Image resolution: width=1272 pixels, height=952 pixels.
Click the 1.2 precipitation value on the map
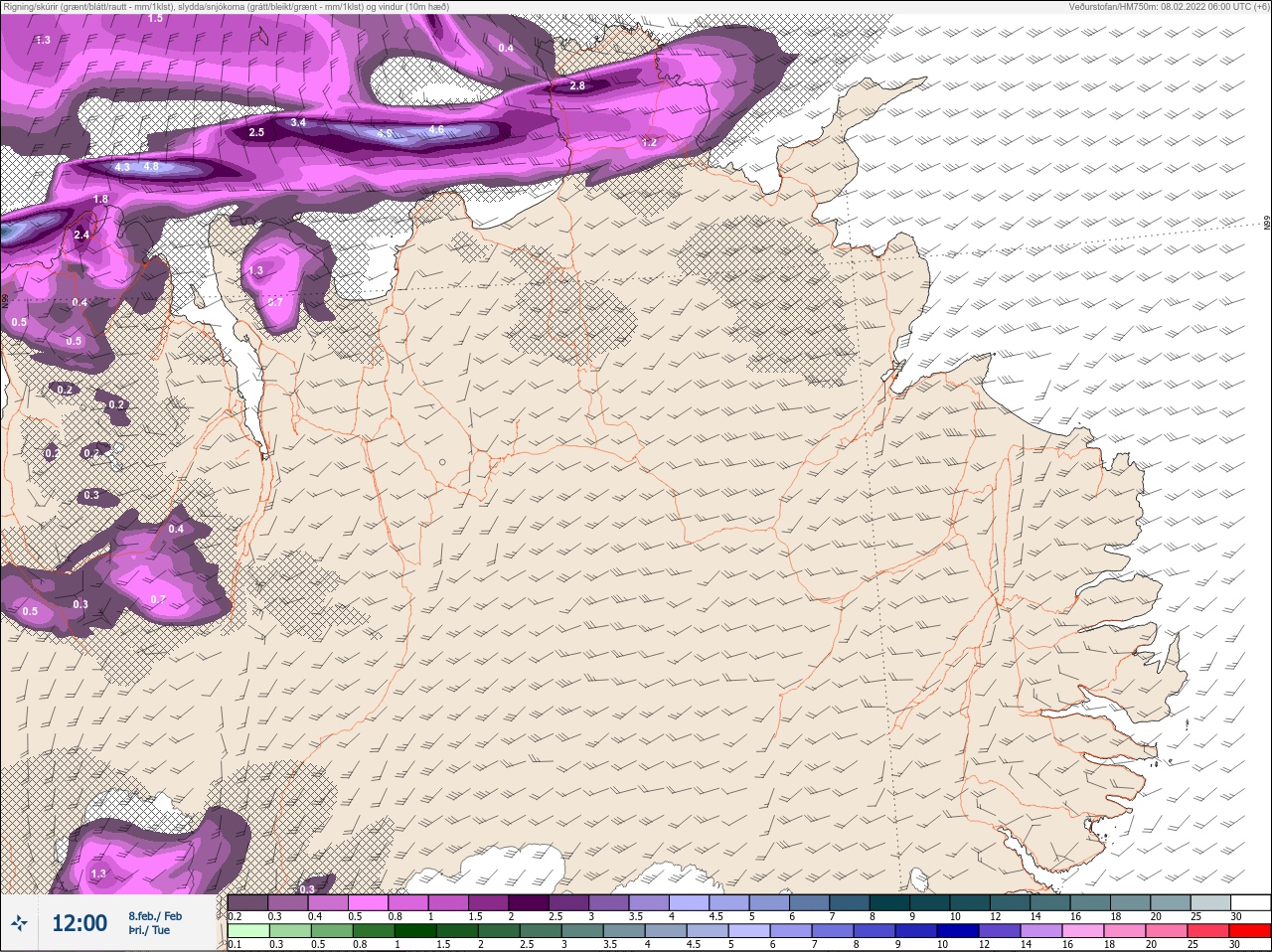point(649,142)
